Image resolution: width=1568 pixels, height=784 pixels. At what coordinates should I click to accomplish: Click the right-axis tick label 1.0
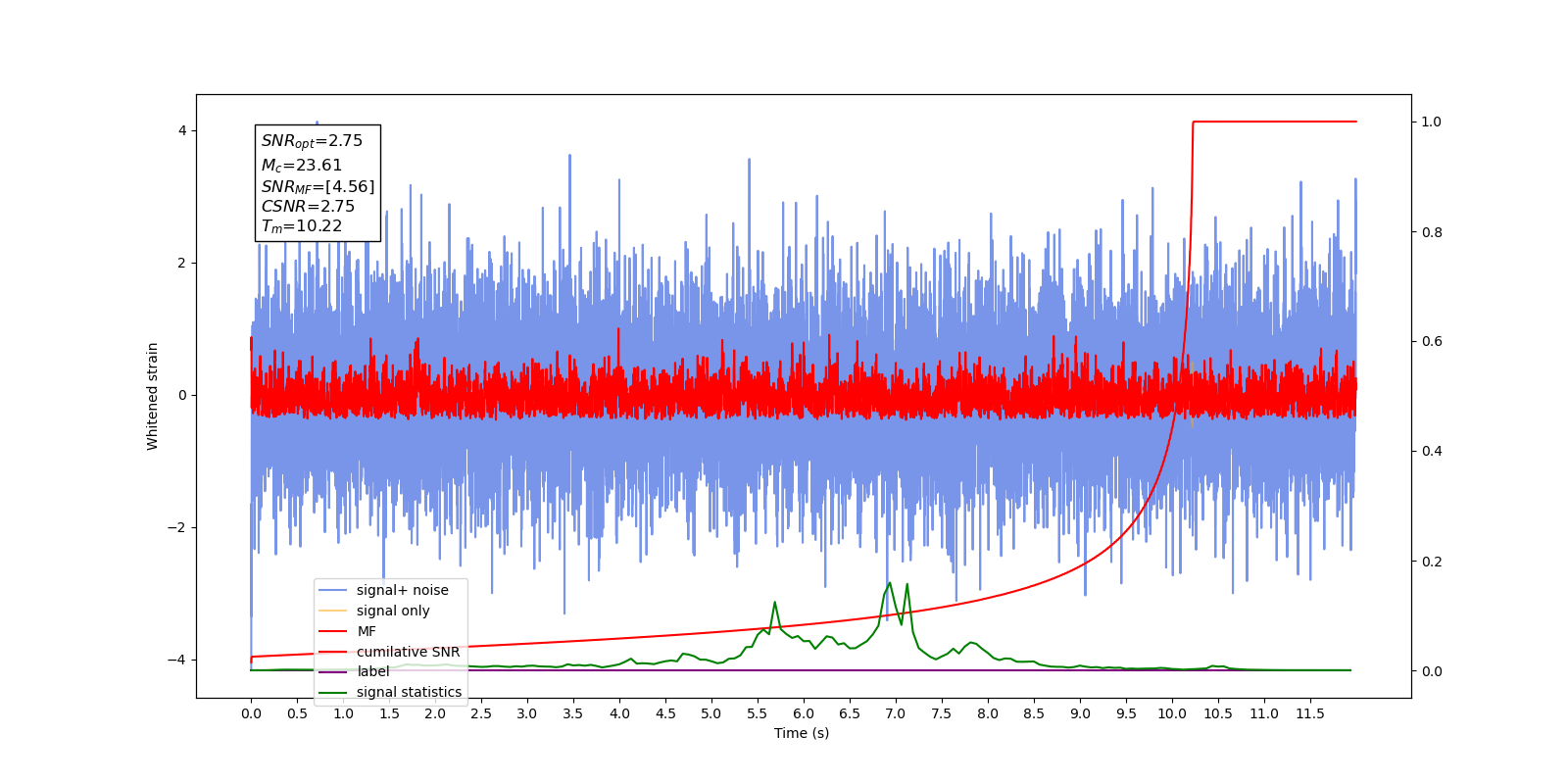(x=1432, y=122)
